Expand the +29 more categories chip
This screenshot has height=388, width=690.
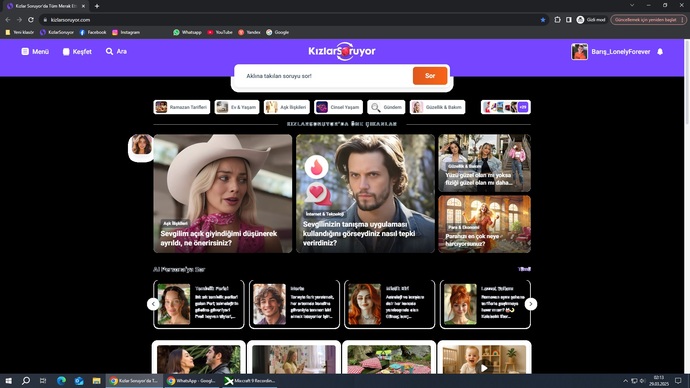506,107
